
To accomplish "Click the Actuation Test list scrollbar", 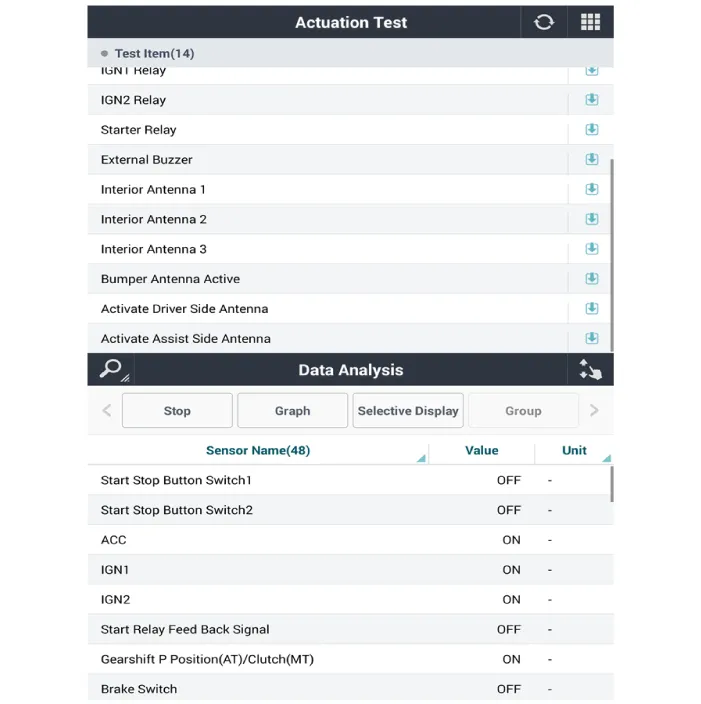I will [612, 250].
